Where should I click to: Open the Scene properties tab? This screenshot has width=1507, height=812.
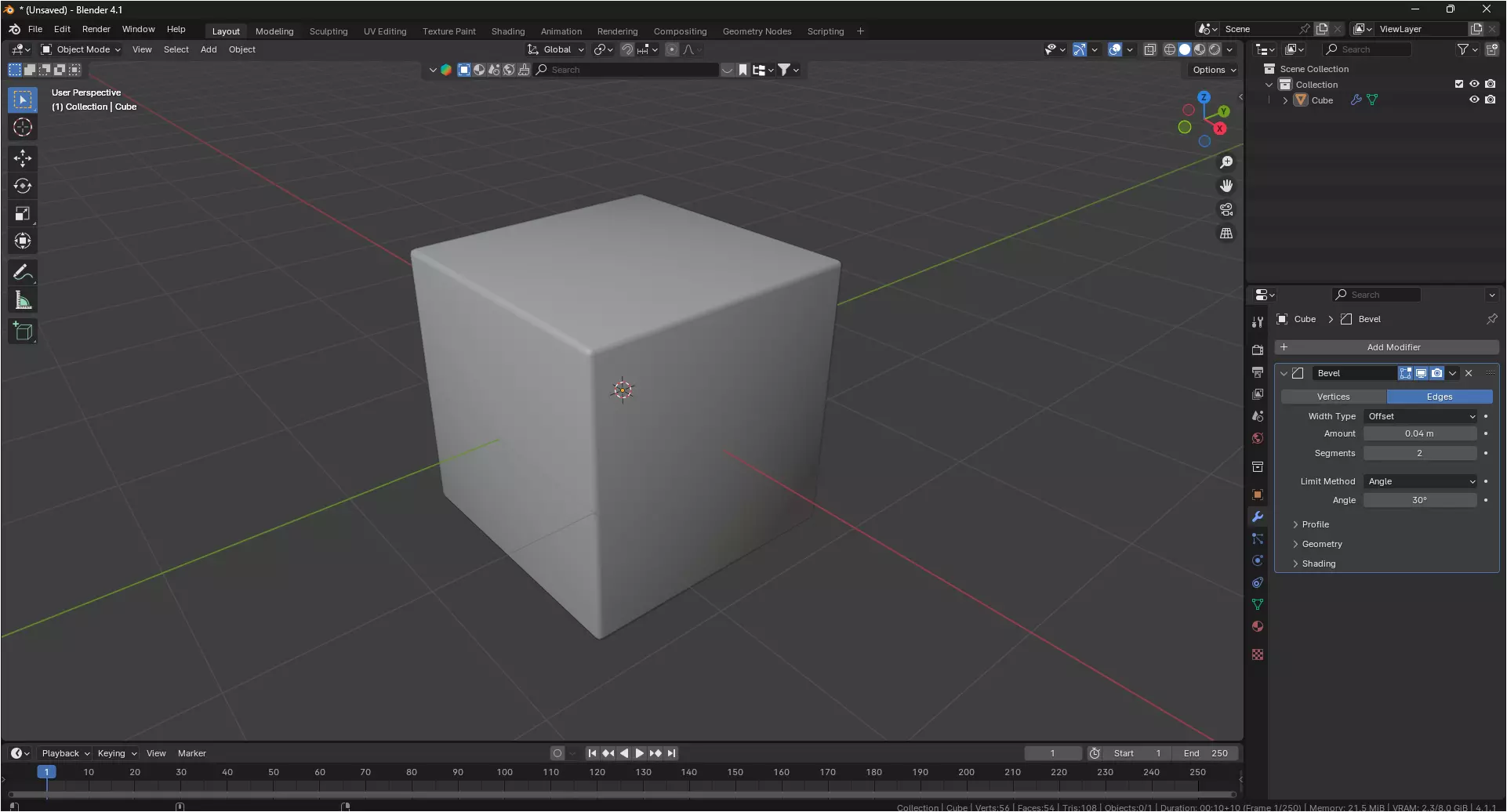tap(1258, 416)
